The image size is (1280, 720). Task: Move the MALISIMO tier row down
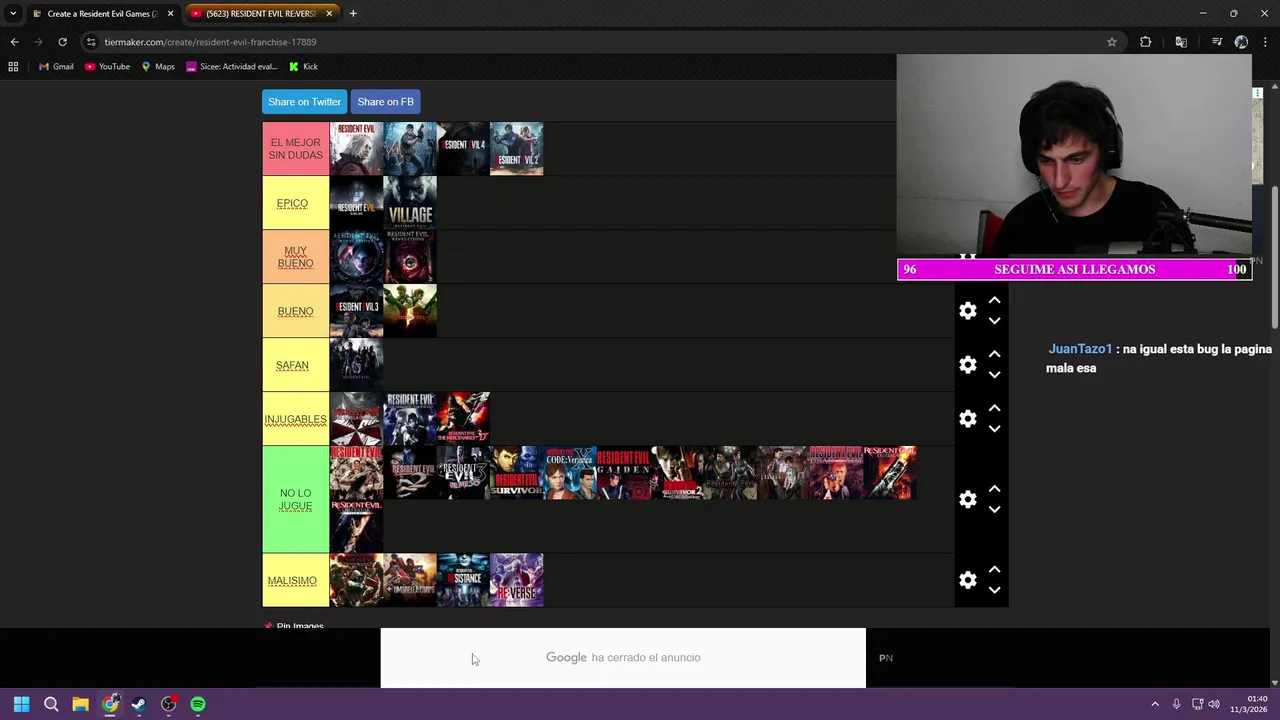[x=994, y=590]
